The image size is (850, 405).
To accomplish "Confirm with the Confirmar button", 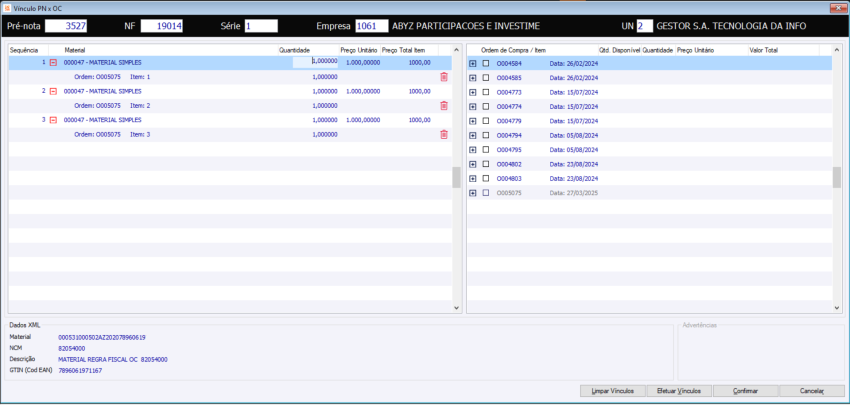I will coord(745,391).
